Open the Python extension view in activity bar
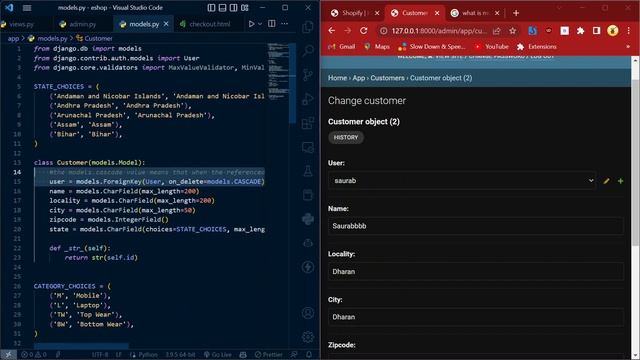 (x=308, y=219)
